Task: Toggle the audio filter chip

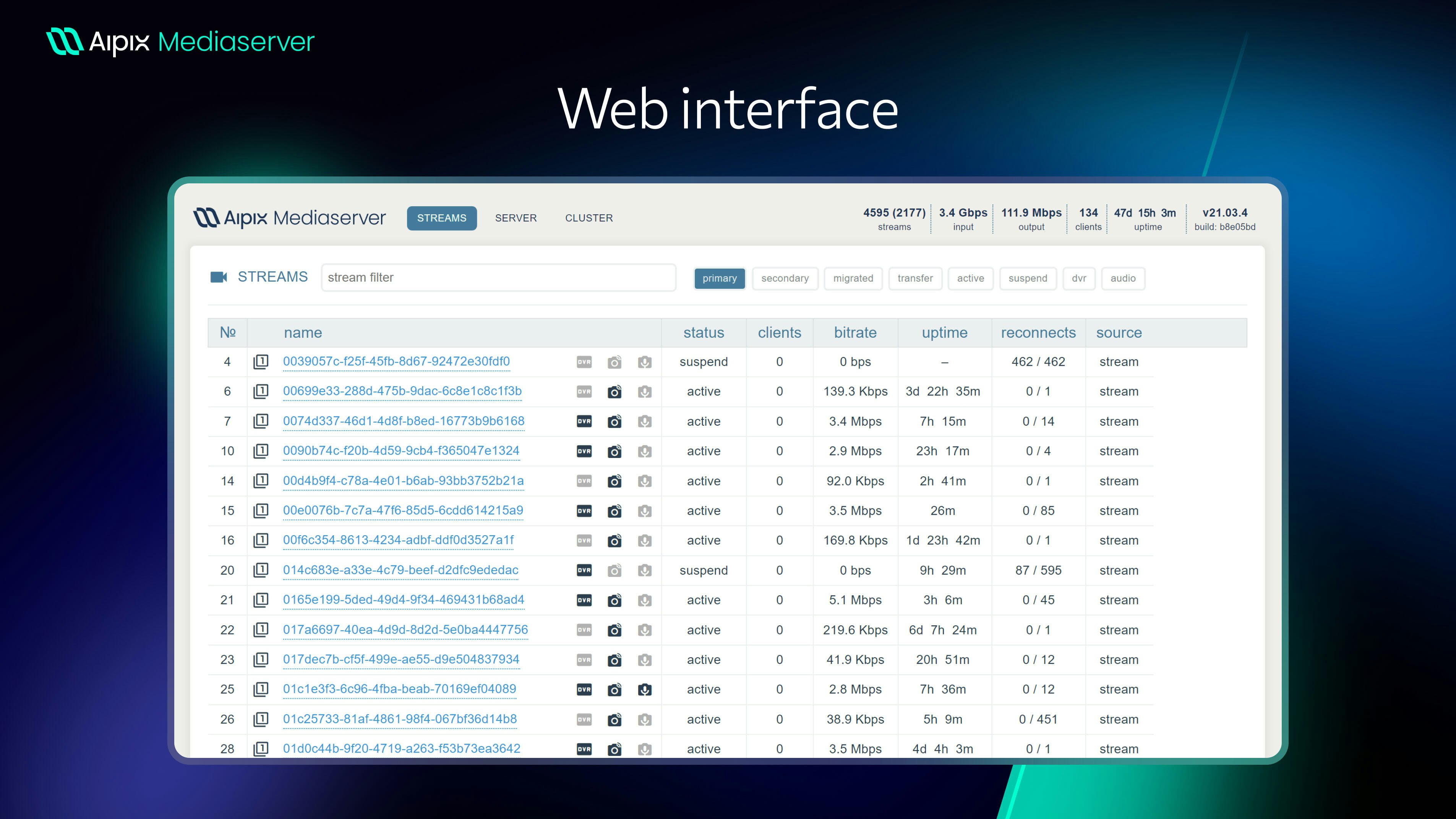Action: tap(1122, 278)
